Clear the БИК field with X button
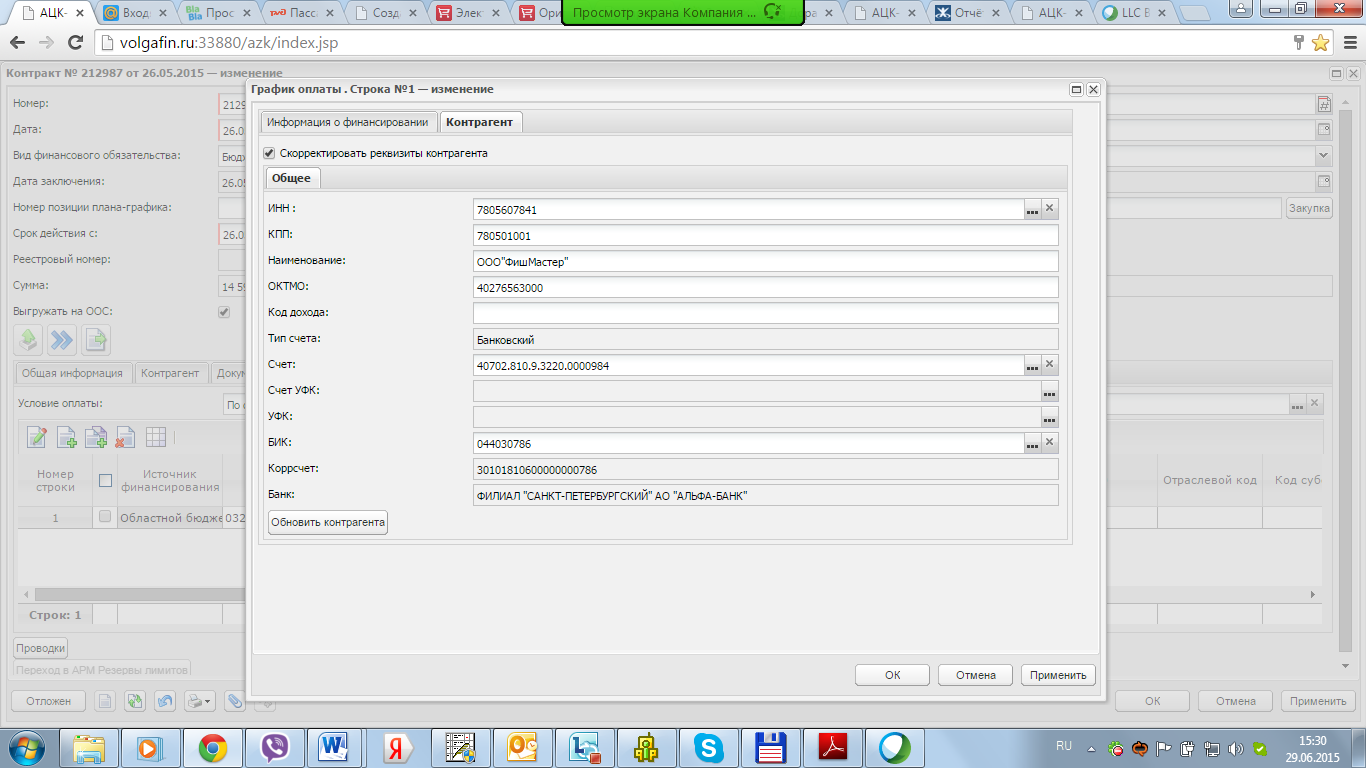Image resolution: width=1366 pixels, height=768 pixels. pos(1049,443)
